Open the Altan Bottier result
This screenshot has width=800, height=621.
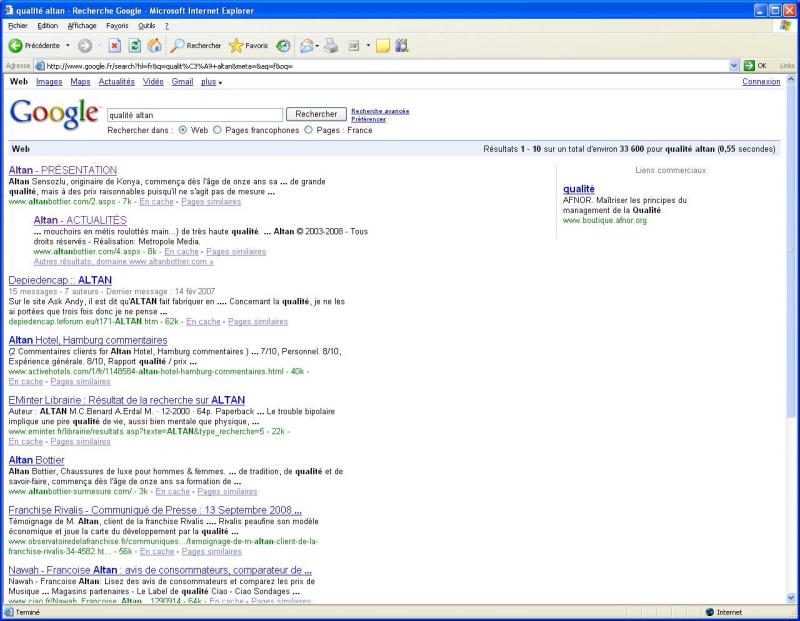click(36, 460)
